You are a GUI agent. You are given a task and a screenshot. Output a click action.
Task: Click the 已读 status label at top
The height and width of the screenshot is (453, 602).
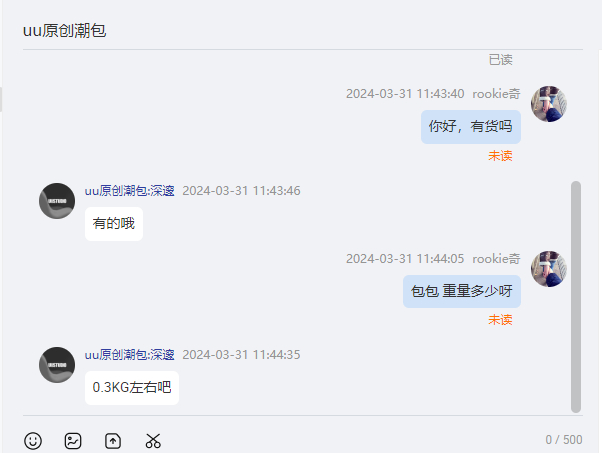point(501,60)
